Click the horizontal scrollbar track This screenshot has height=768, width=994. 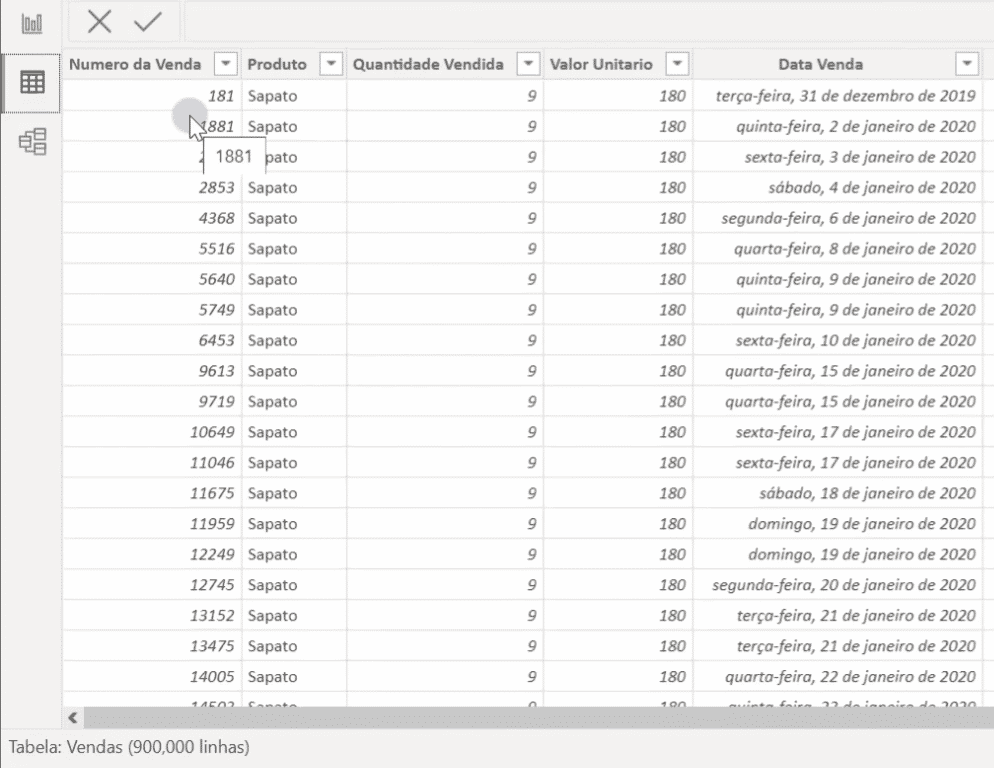coord(539,718)
